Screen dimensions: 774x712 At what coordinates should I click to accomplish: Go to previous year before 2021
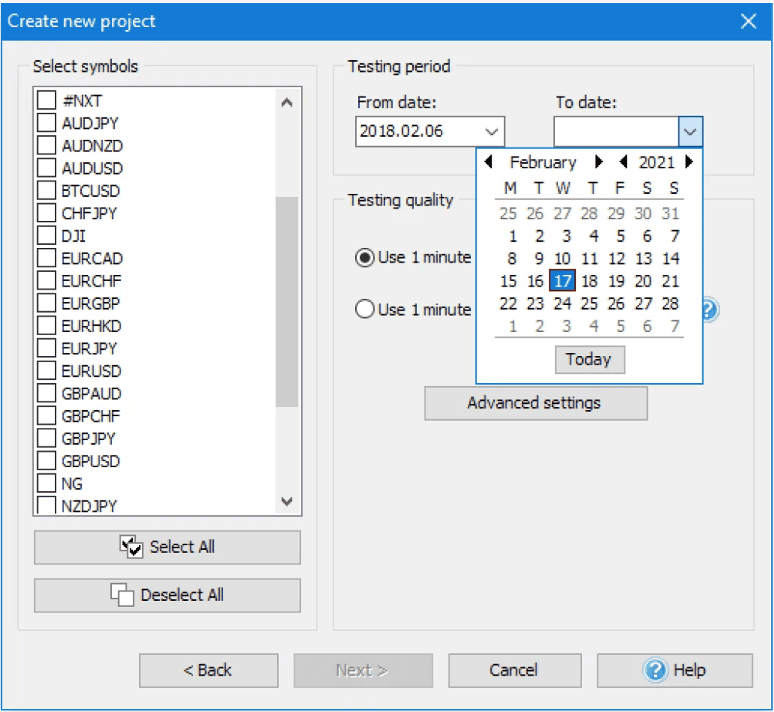623,162
